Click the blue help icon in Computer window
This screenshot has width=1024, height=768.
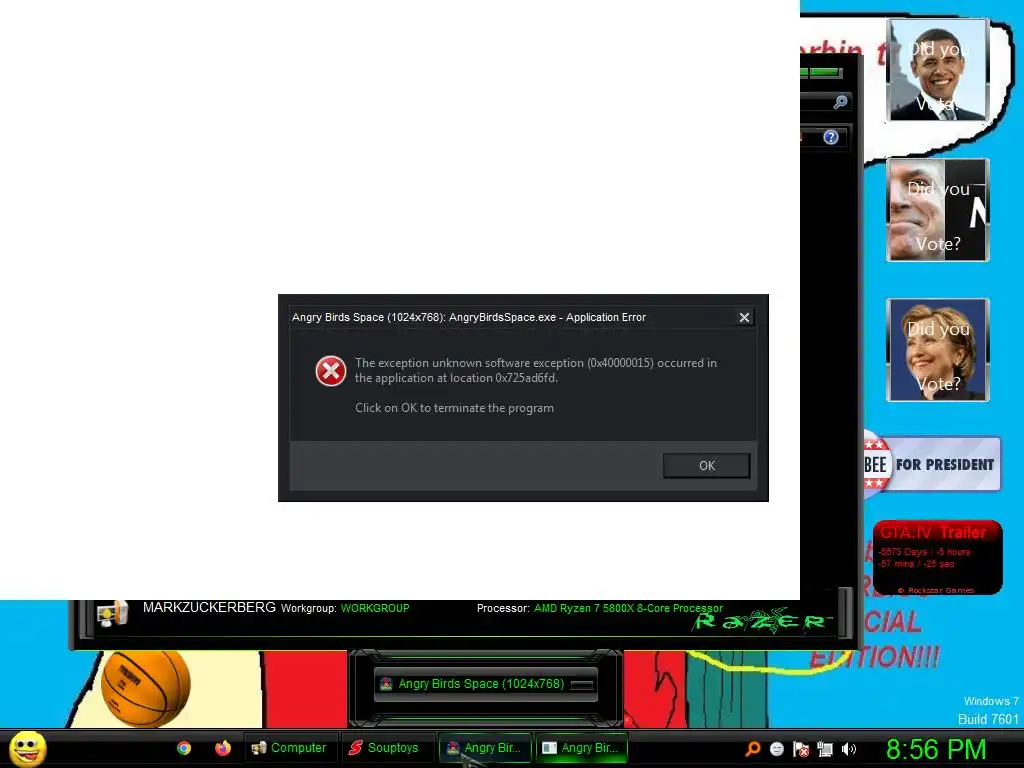tap(831, 137)
